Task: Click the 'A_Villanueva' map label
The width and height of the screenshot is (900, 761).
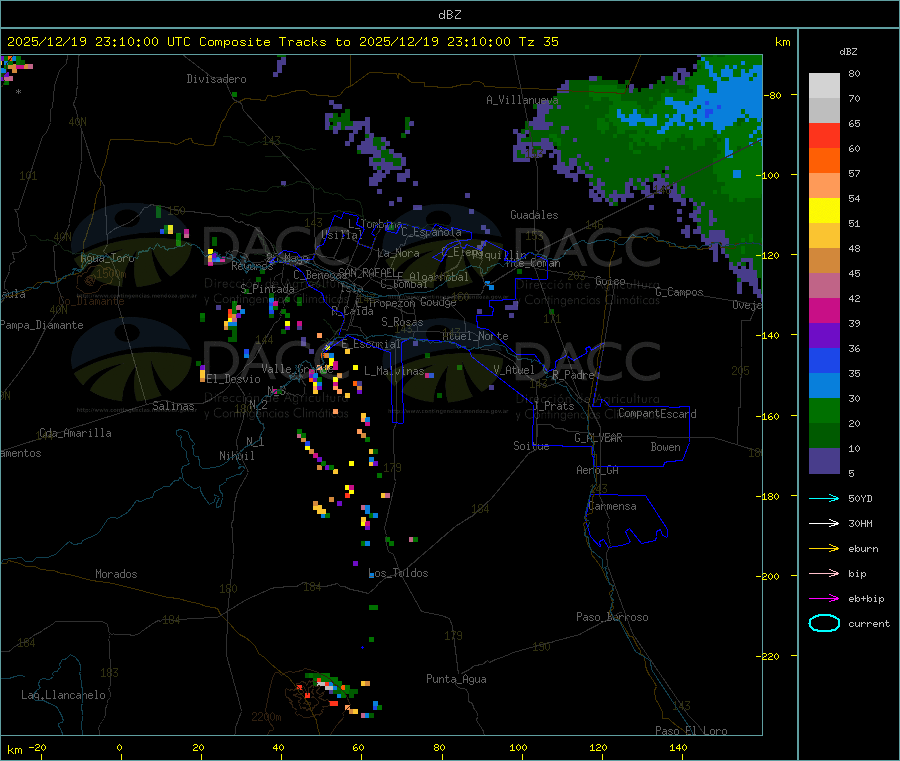Action: (522, 100)
